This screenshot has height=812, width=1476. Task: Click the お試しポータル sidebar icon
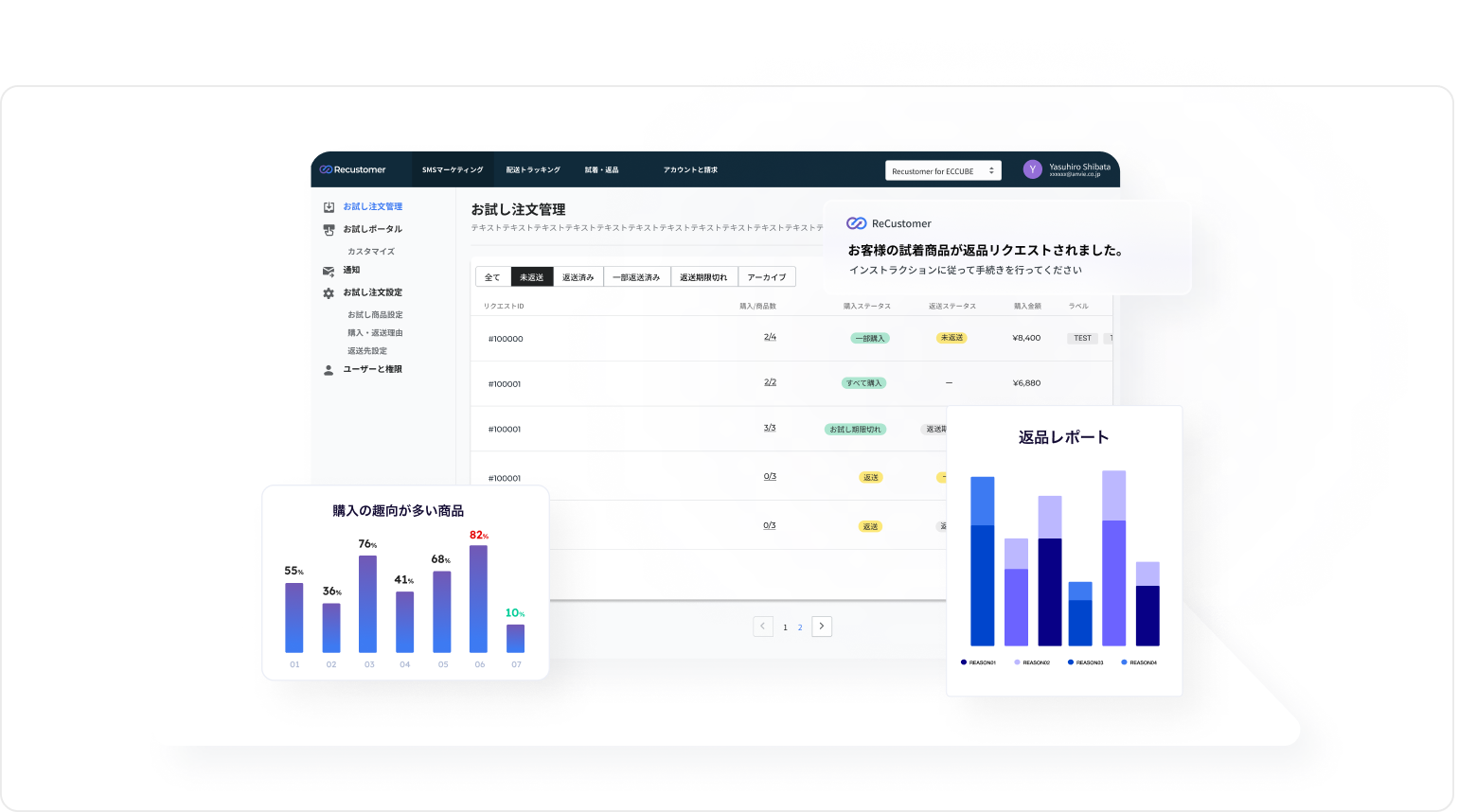tap(329, 230)
